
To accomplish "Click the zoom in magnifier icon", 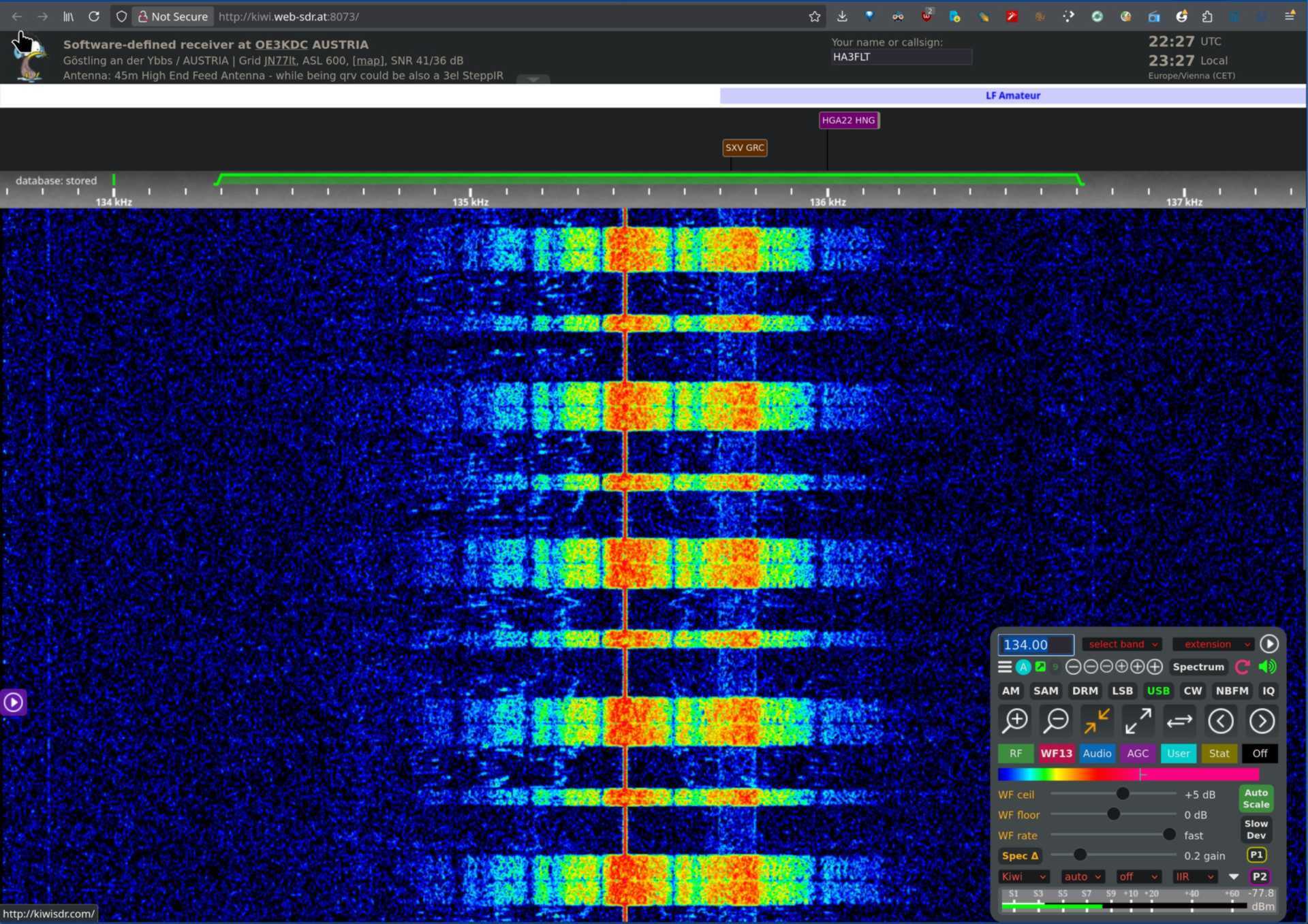I will coord(1015,720).
